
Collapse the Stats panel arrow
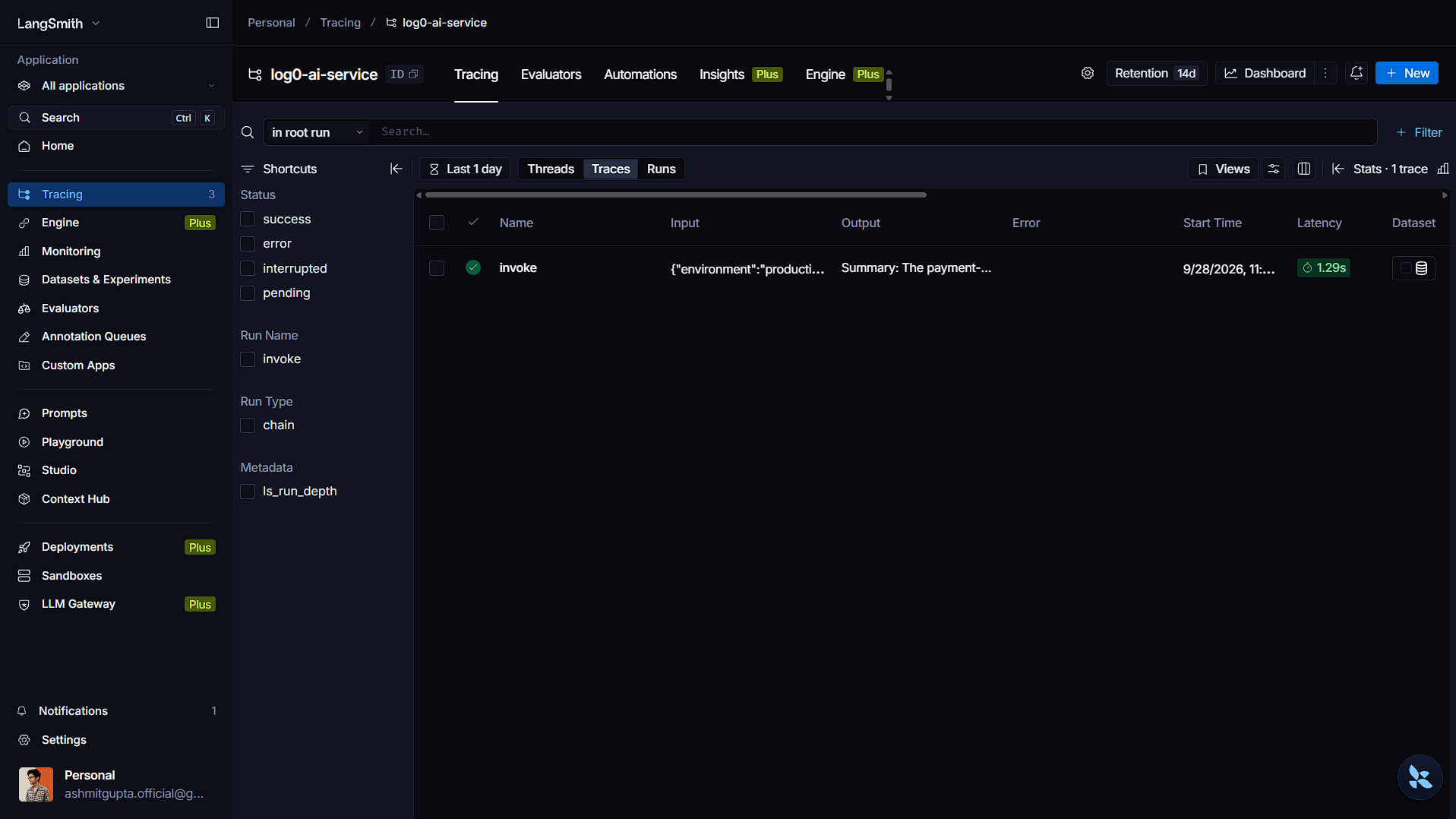[1338, 169]
